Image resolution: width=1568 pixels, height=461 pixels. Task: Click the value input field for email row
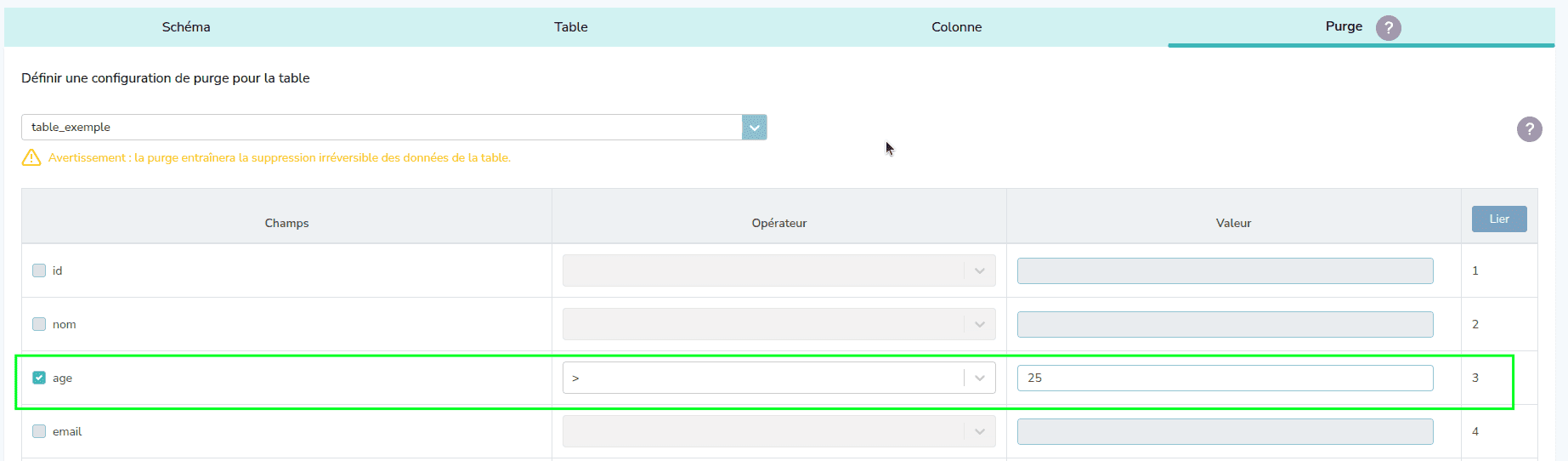pos(1224,432)
